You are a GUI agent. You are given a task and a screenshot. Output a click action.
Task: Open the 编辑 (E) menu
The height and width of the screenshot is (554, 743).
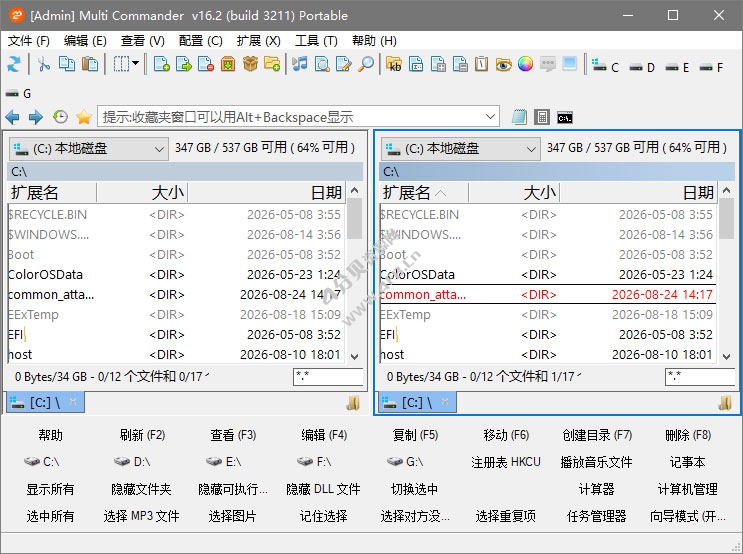tap(85, 41)
